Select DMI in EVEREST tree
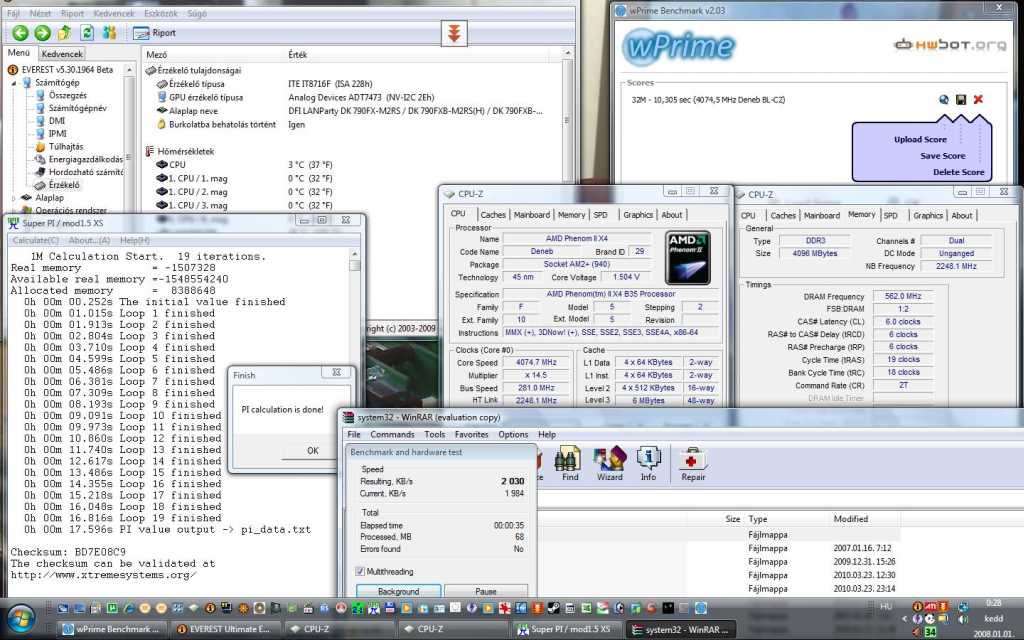The image size is (1024, 640). [57, 121]
